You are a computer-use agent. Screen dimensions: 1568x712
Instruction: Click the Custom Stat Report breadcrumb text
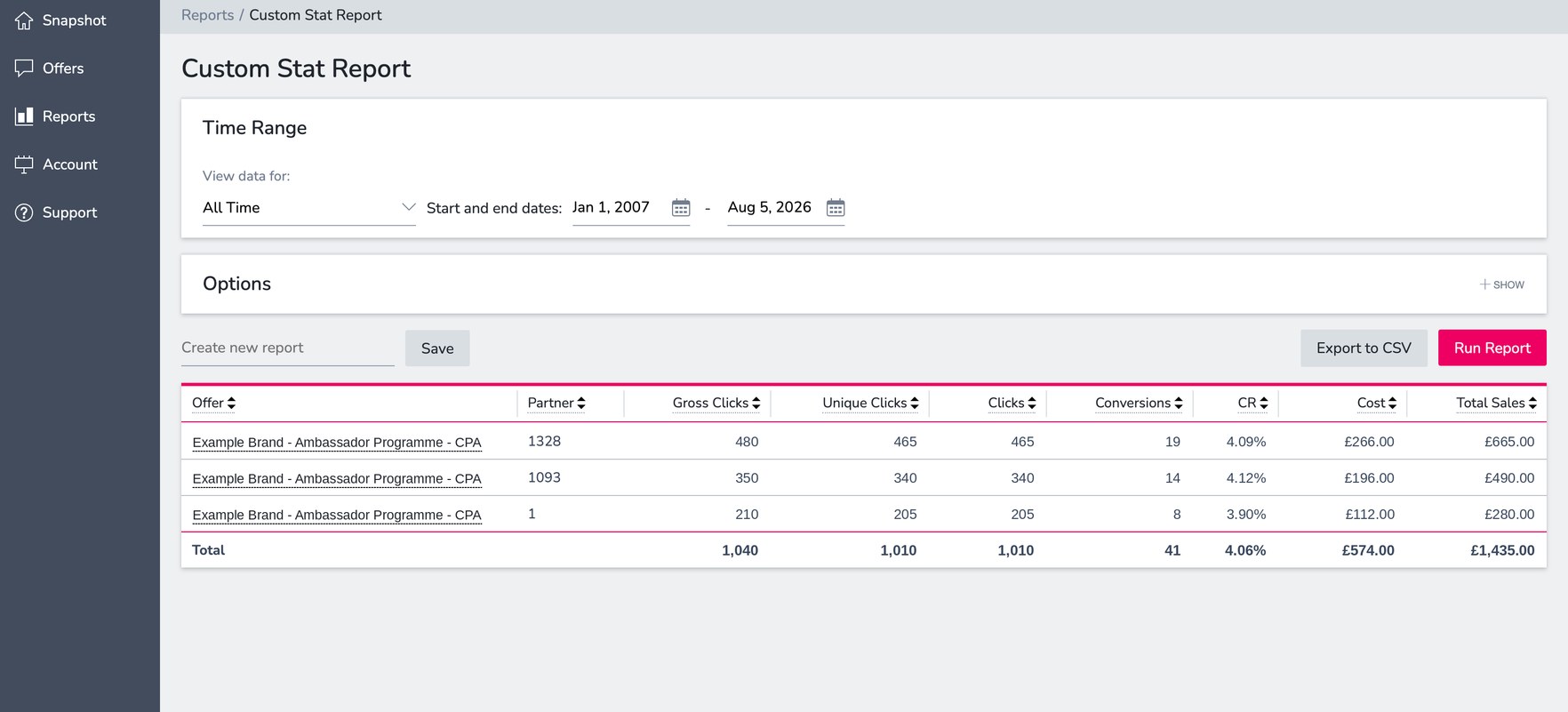pyautogui.click(x=316, y=15)
